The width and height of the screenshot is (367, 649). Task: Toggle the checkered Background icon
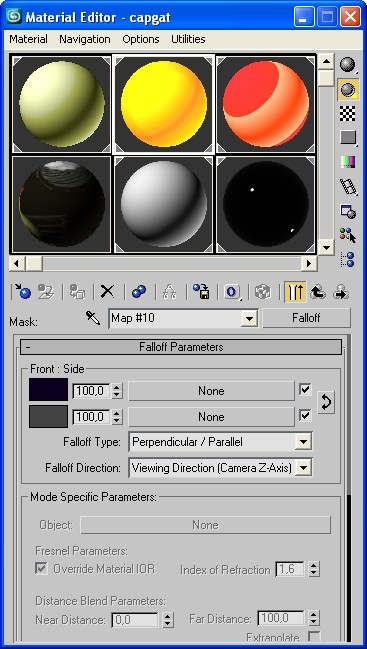click(348, 113)
